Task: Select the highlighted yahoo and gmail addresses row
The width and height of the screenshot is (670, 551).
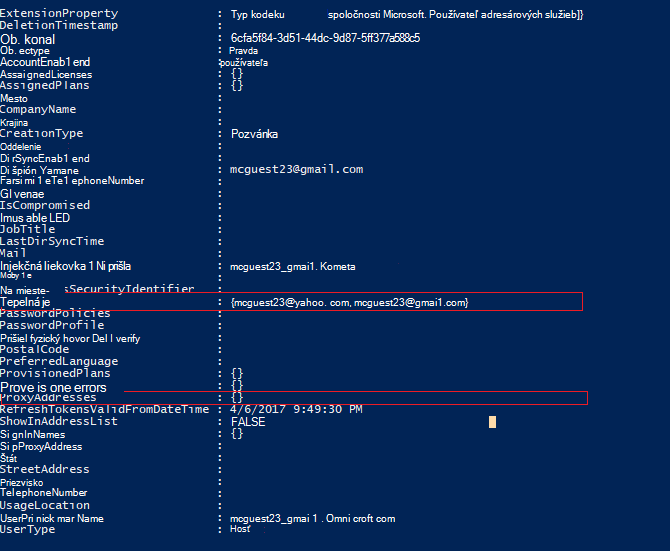Action: coord(291,302)
